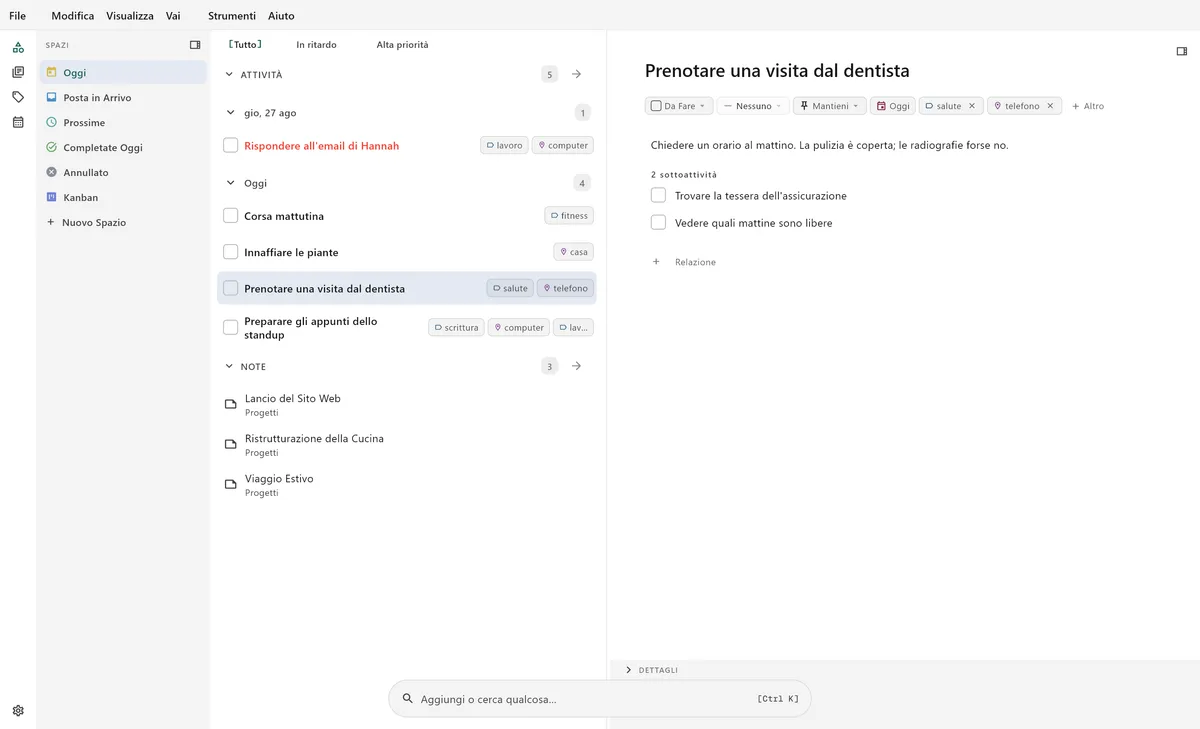Open Attività section arrow

576,74
